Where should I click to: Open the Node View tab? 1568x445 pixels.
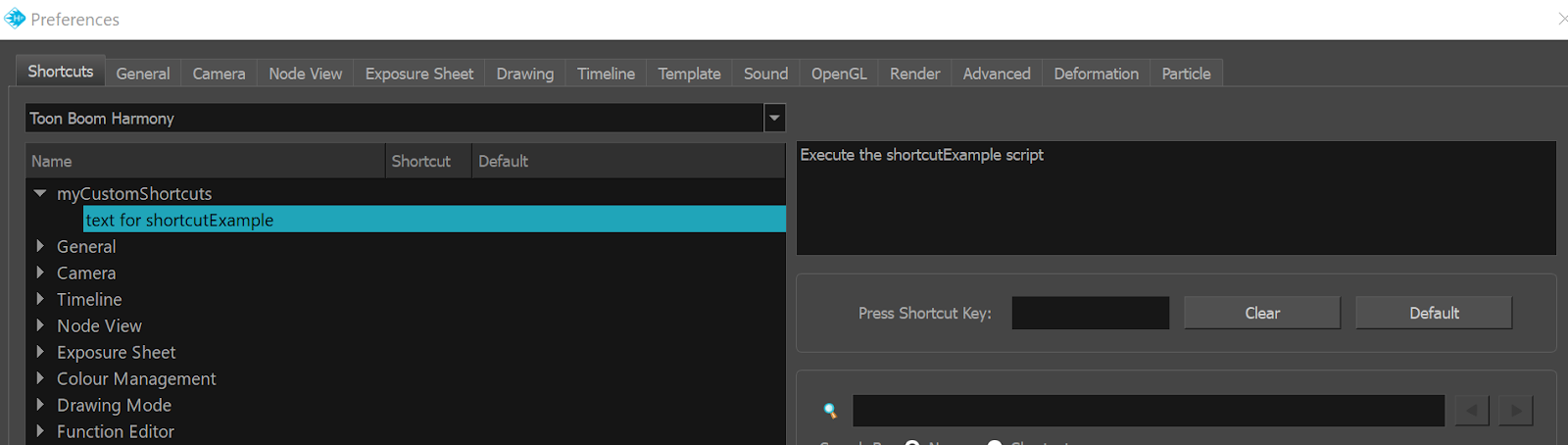(306, 74)
